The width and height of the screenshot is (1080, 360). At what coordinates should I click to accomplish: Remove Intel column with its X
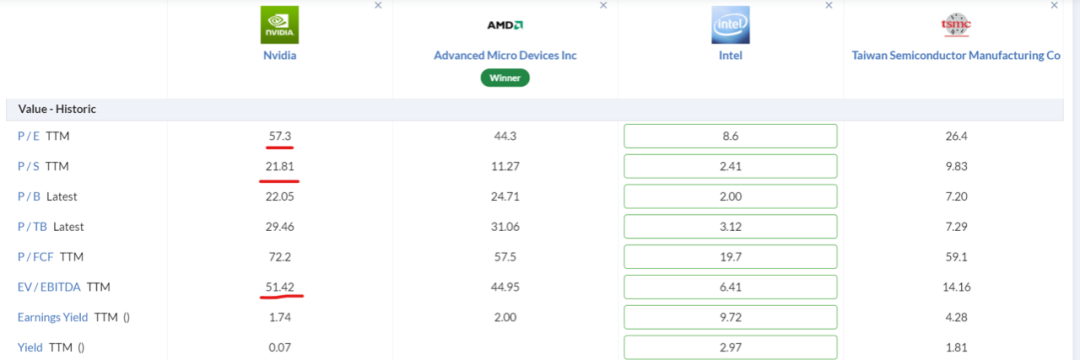click(829, 6)
